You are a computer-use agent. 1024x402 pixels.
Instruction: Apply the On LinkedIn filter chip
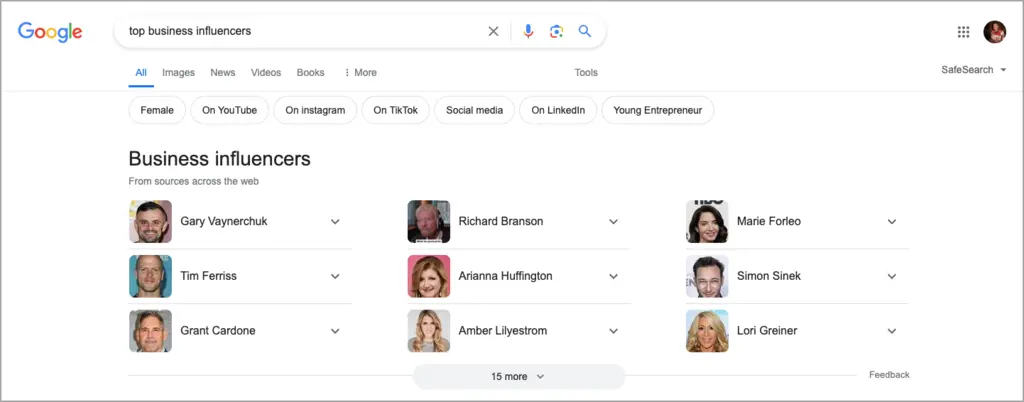point(558,110)
